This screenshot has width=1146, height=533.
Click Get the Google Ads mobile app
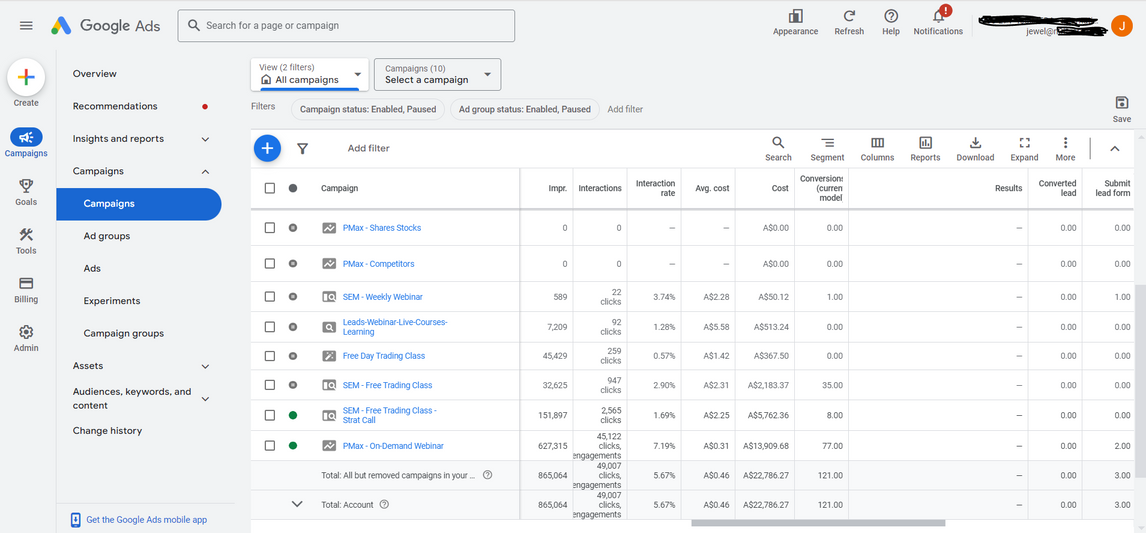[x=146, y=520]
